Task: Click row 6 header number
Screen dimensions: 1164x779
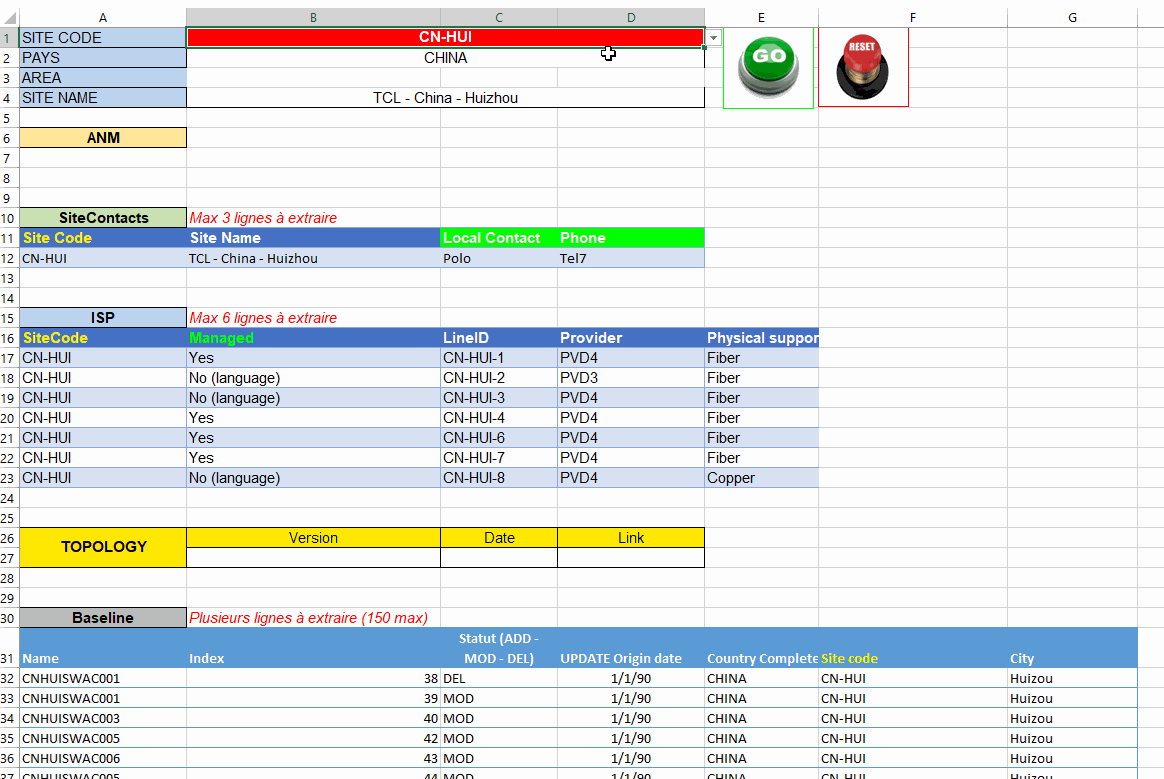Action: point(7,138)
